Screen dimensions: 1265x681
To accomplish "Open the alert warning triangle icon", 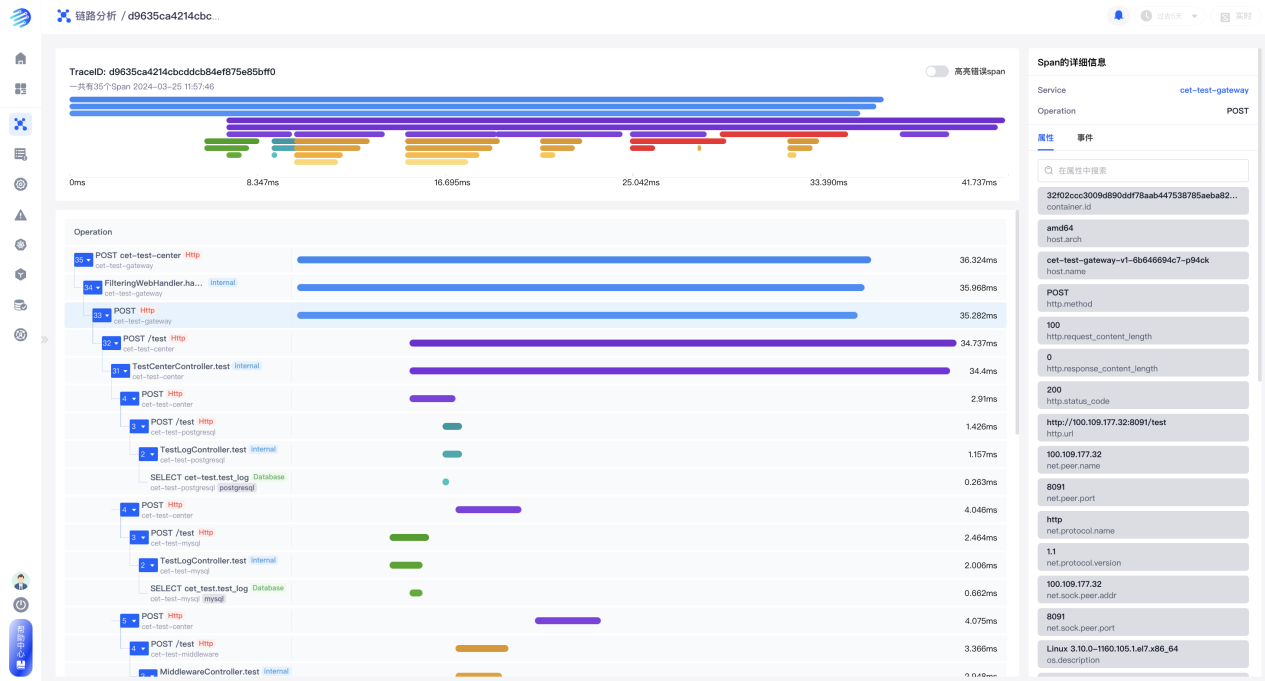I will click(x=20, y=215).
